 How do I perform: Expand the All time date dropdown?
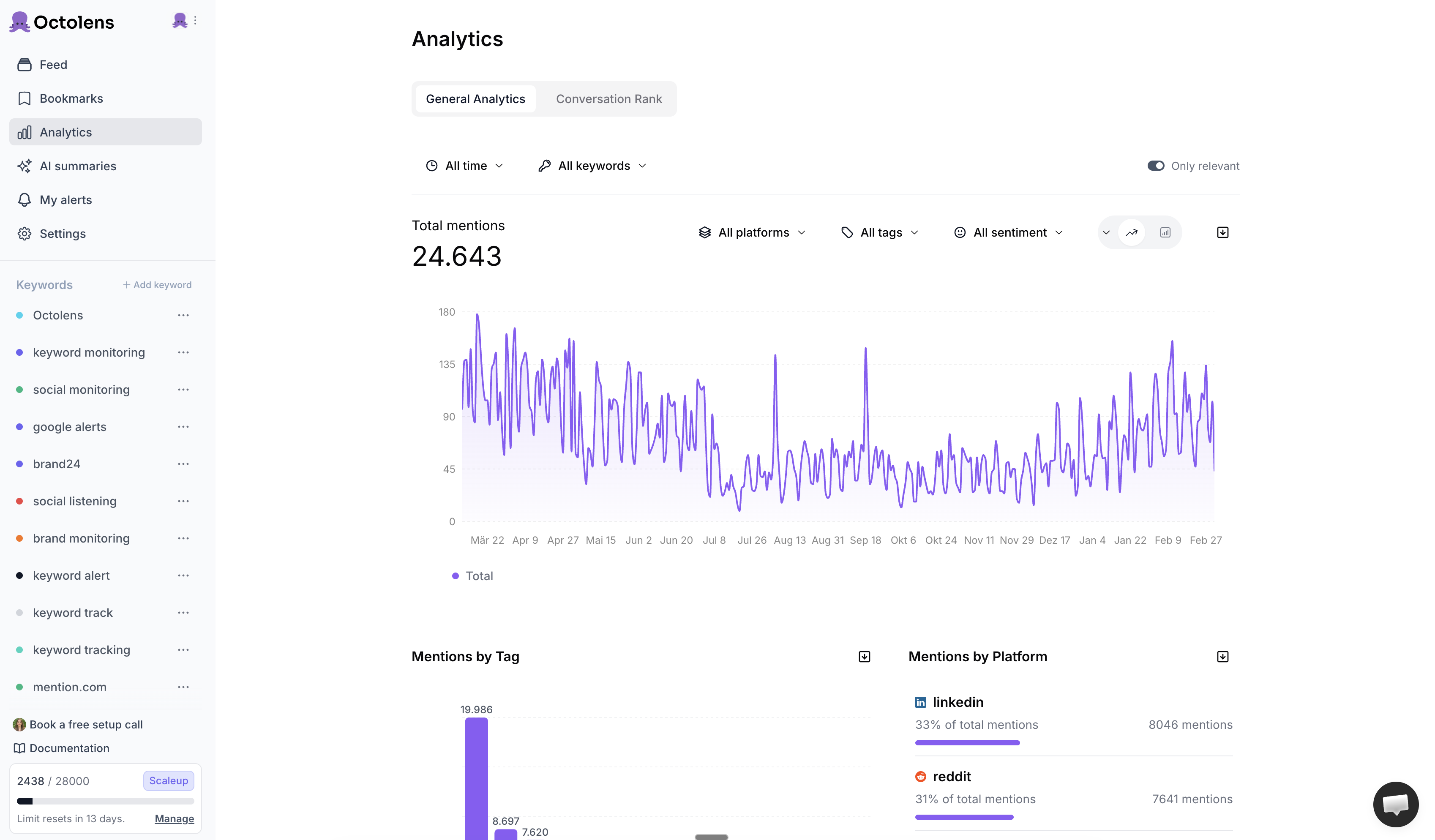pos(465,166)
